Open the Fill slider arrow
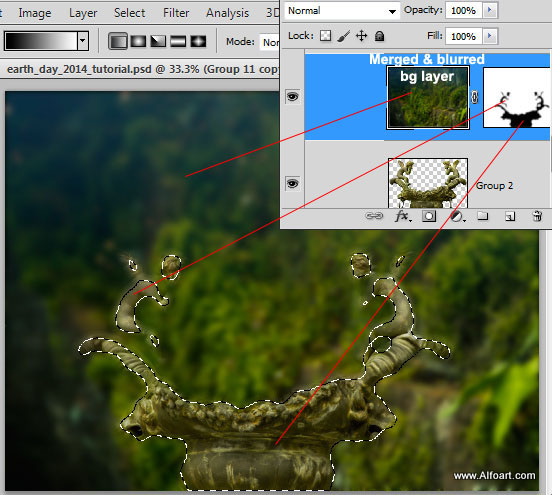 point(490,36)
